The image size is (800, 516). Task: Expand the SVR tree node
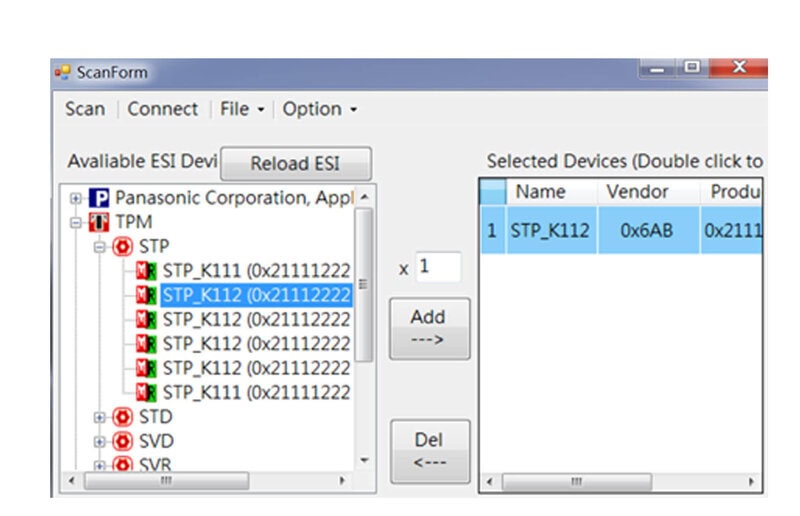[99, 465]
